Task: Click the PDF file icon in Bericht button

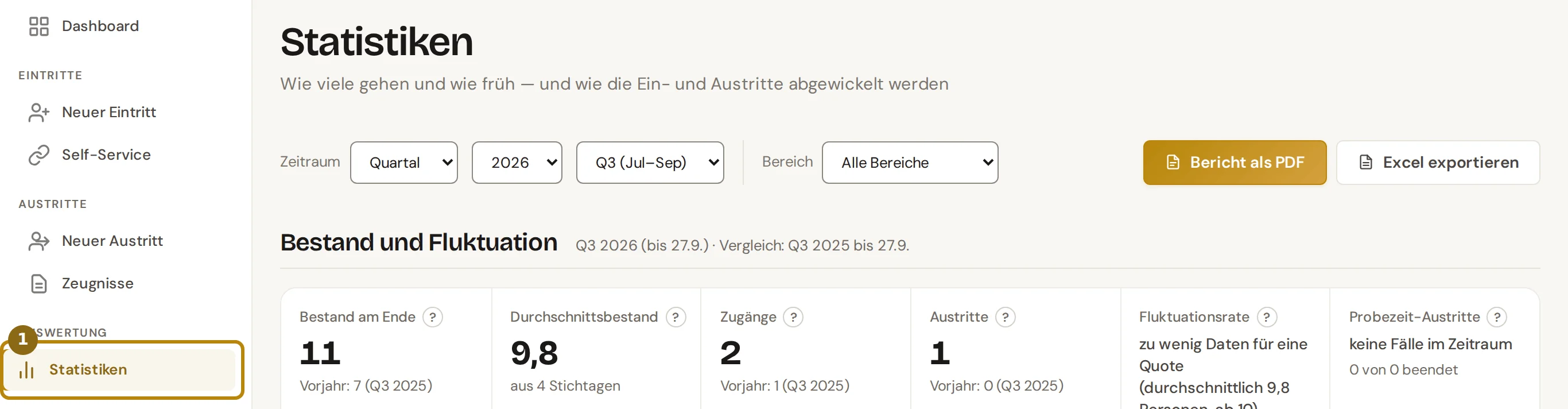Action: (x=1173, y=162)
